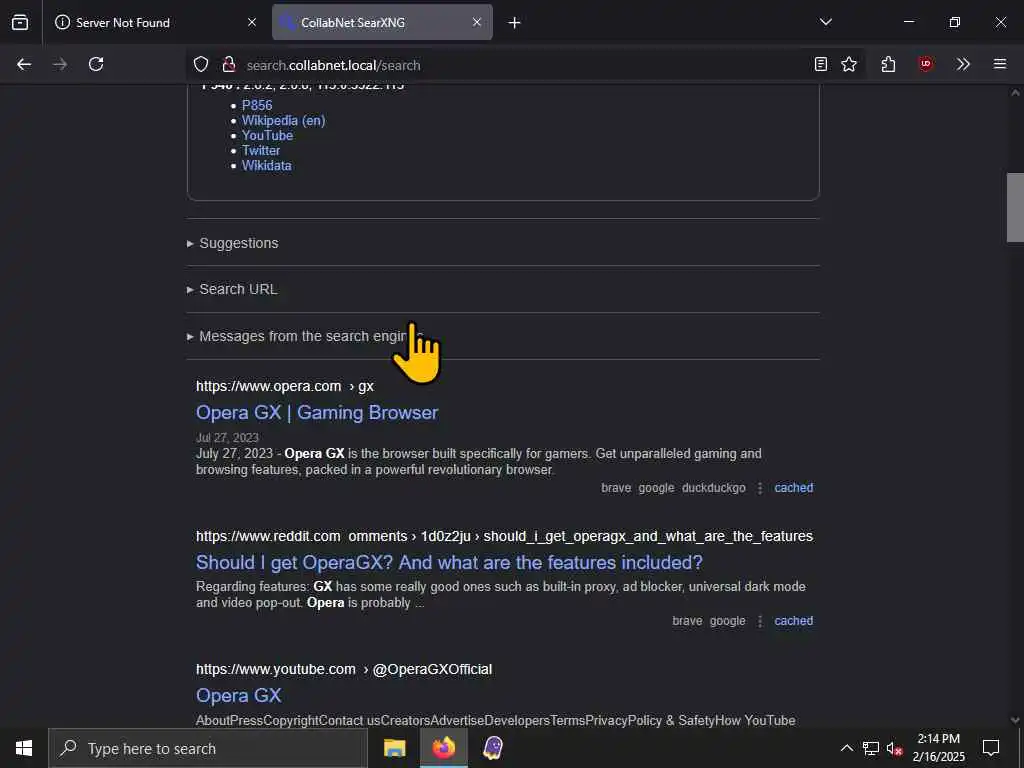Open Firefox View tab list icon
The height and width of the screenshot is (768, 1024).
tap(20, 22)
